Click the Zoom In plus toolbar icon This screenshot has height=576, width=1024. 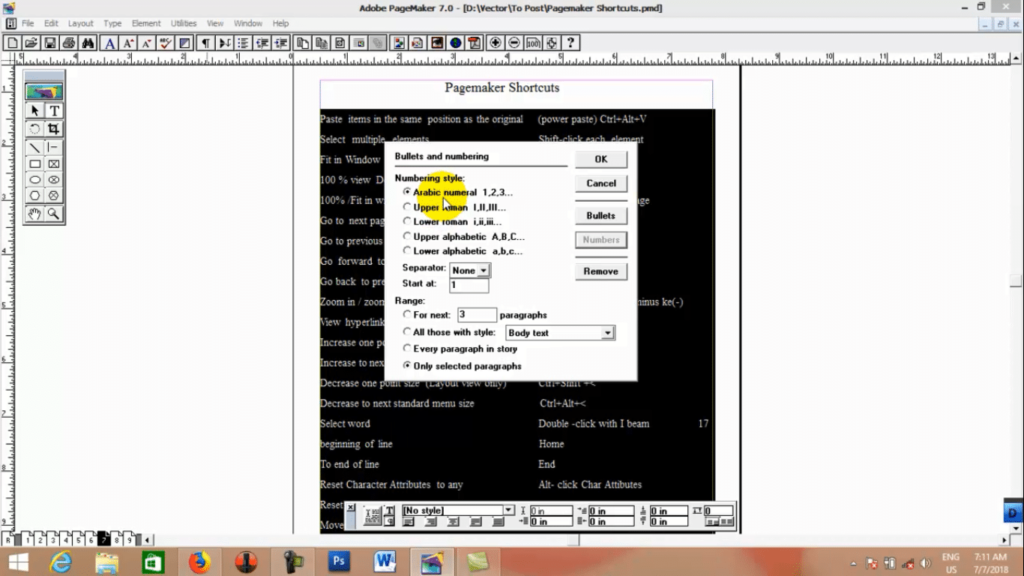point(495,43)
